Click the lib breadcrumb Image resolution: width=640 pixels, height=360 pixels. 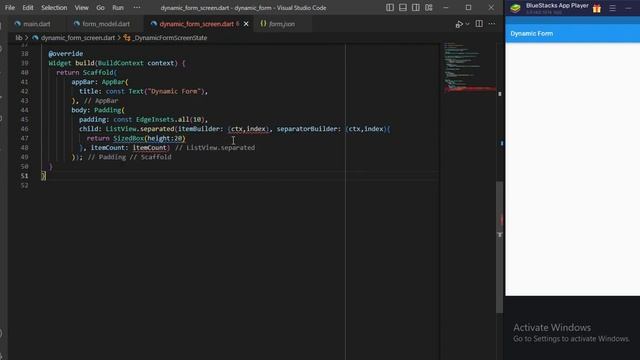pos(19,38)
